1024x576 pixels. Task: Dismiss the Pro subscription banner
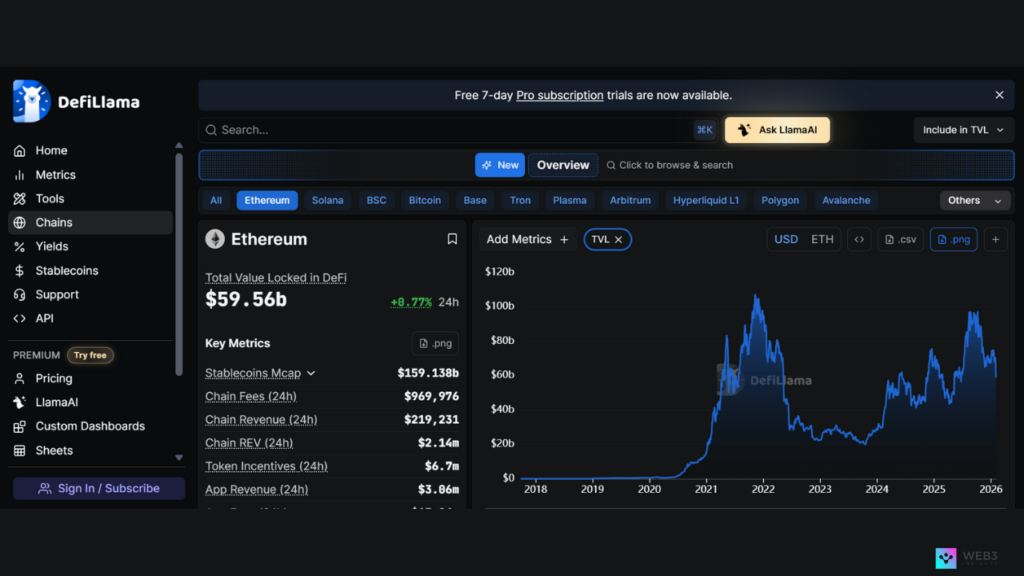[x=999, y=95]
